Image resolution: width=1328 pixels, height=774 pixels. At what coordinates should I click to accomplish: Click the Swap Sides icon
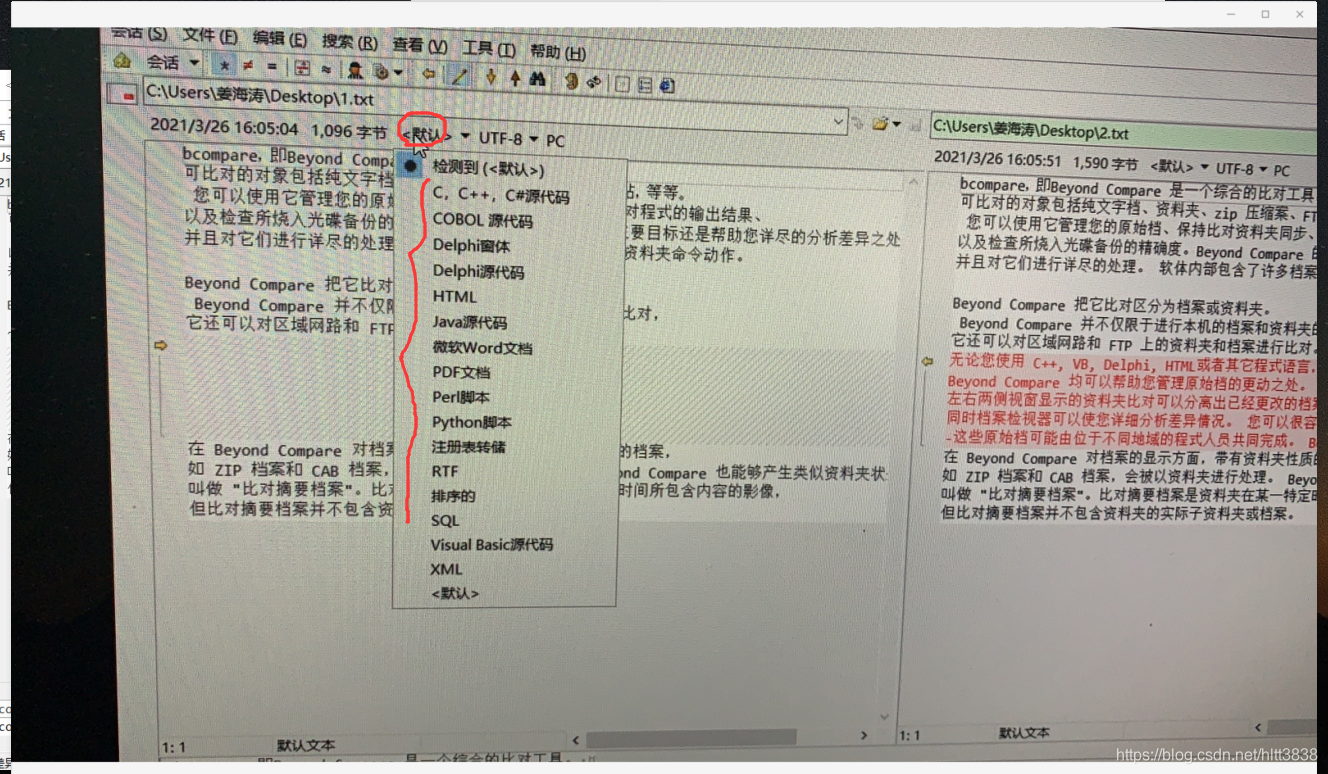pyautogui.click(x=595, y=82)
